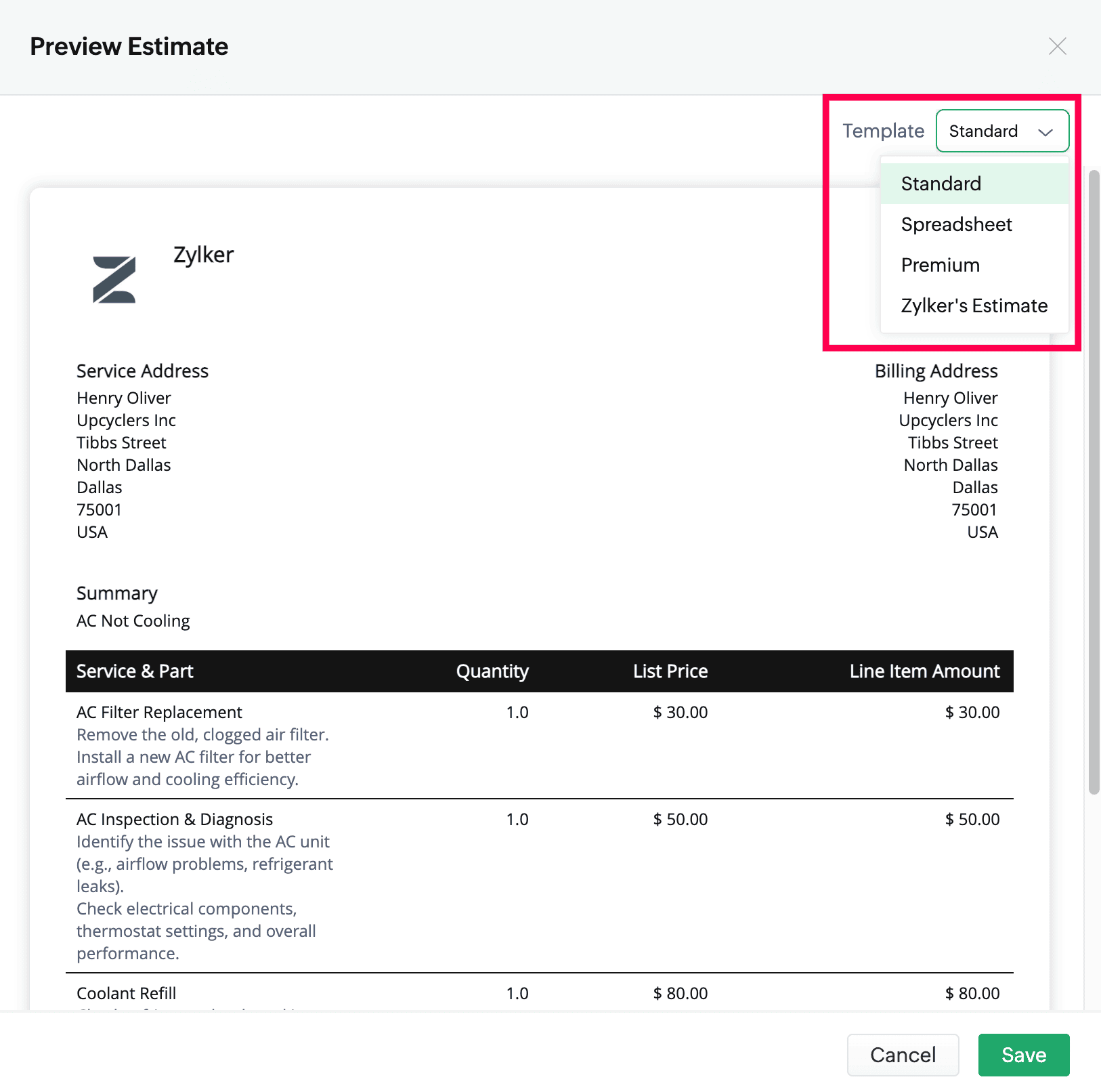Click the Billing Address heading
This screenshot has height=1092, width=1101.
(936, 371)
